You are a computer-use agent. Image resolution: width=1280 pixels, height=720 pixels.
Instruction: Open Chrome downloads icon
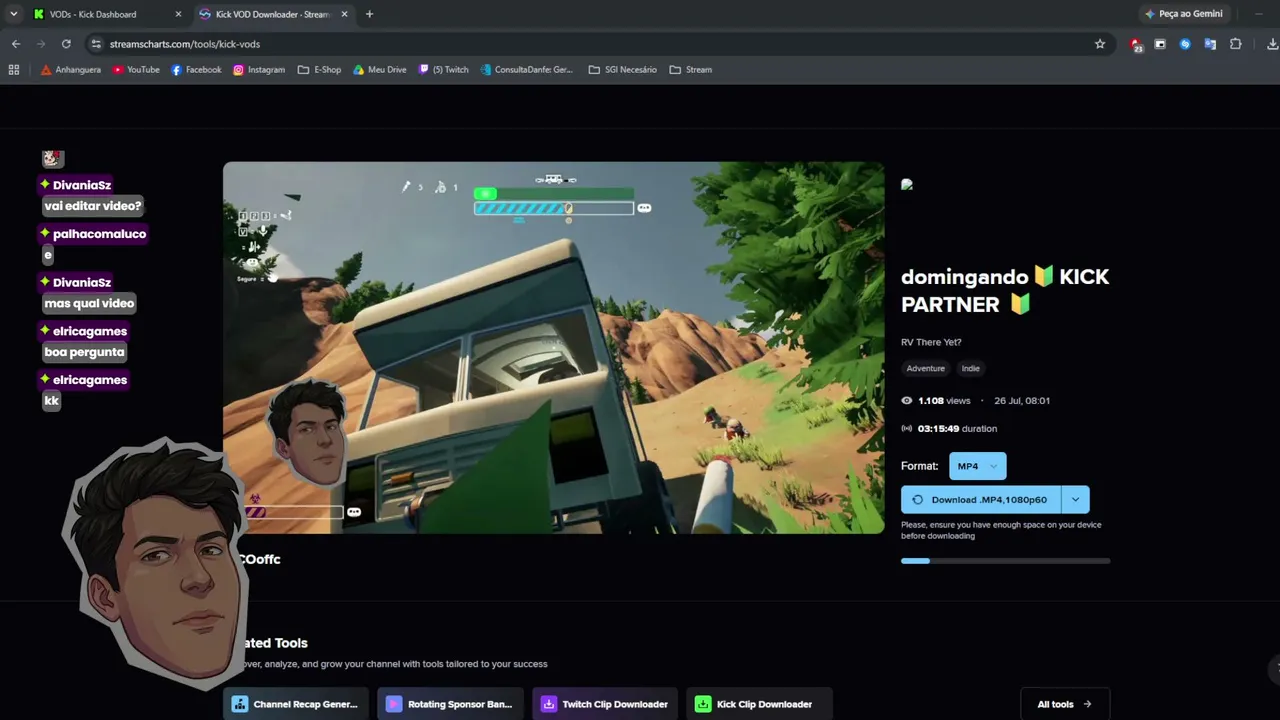point(1272,44)
